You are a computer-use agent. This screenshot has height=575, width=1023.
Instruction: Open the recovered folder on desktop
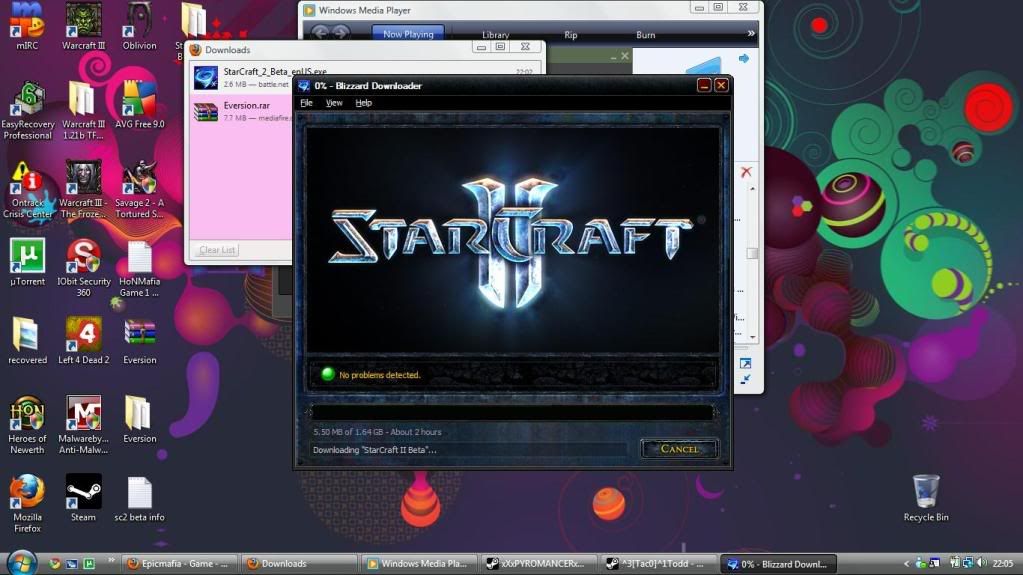click(27, 341)
